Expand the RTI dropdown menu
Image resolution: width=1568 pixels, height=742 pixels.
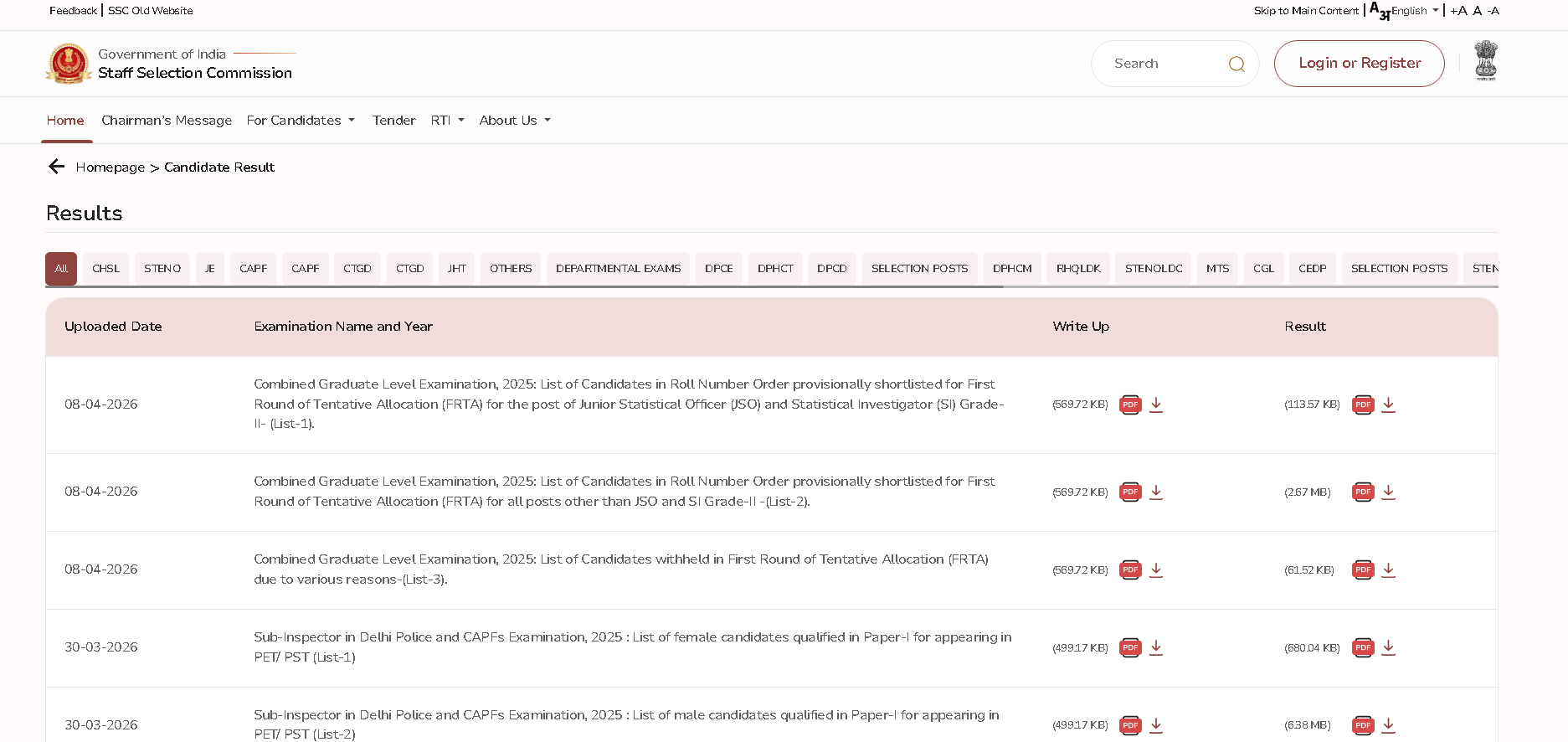[447, 121]
